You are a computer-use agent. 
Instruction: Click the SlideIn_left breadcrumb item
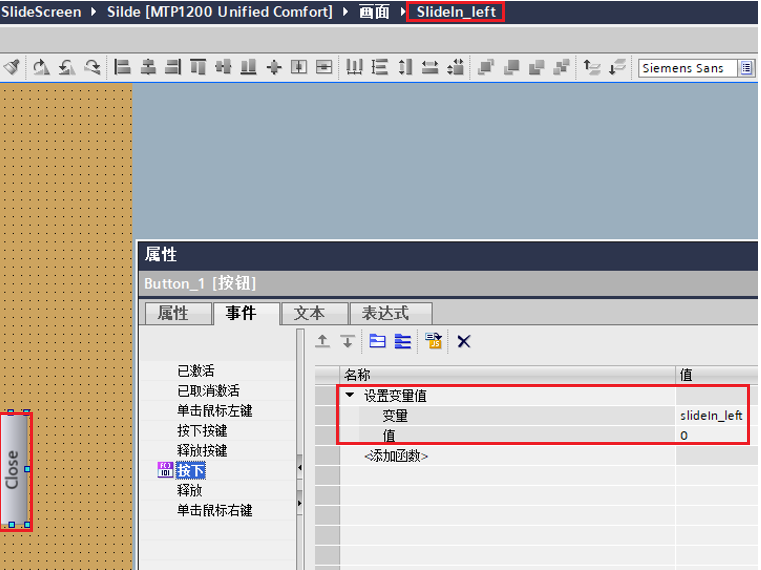(456, 12)
